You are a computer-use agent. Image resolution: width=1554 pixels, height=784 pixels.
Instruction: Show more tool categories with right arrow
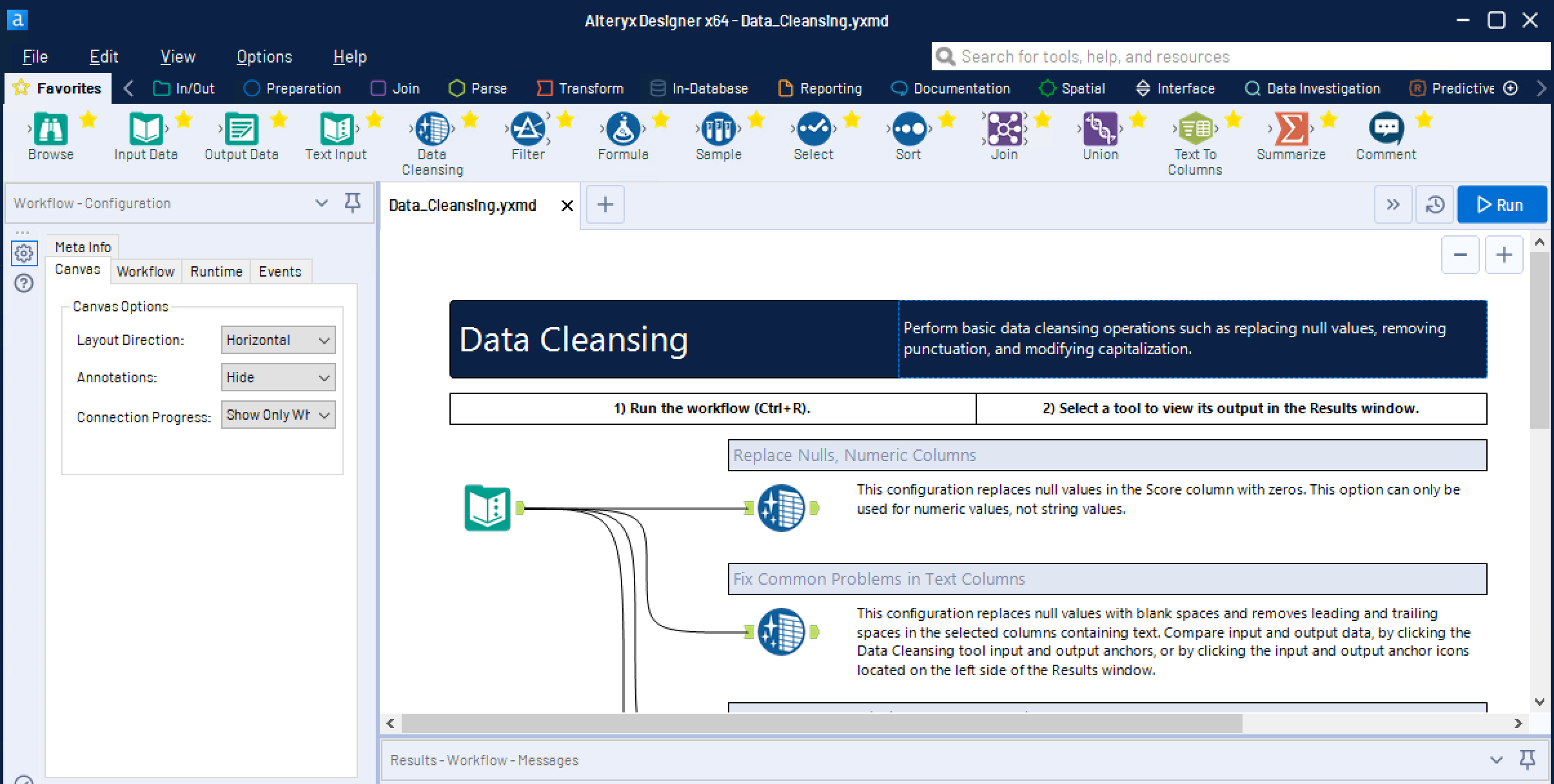coord(1541,88)
